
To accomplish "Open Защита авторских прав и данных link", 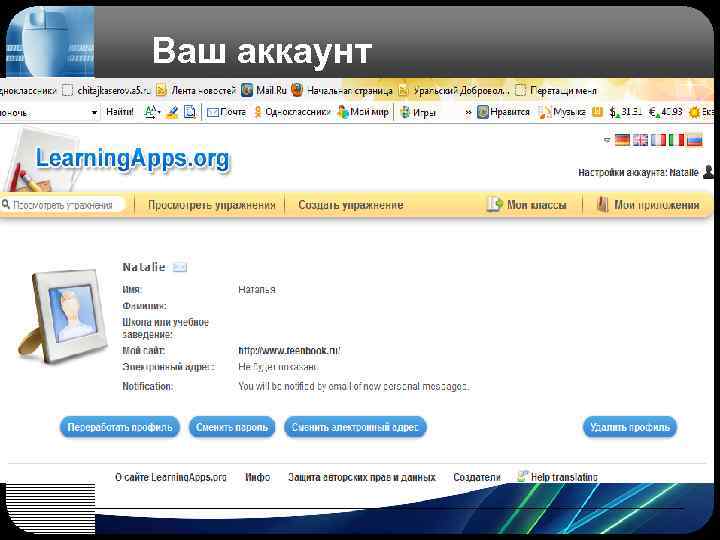I will point(362,478).
